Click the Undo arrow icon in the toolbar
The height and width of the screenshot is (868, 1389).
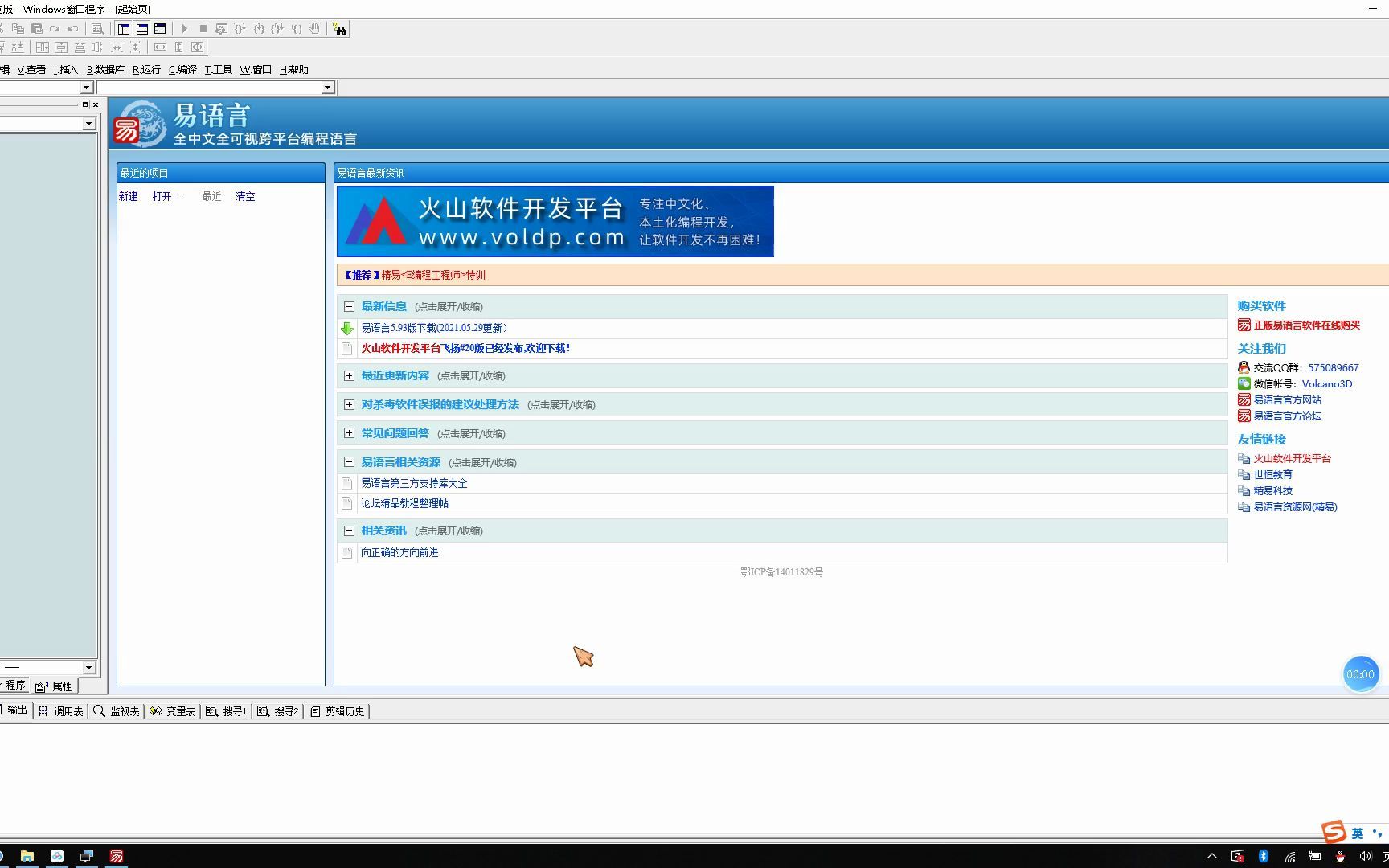[73, 28]
